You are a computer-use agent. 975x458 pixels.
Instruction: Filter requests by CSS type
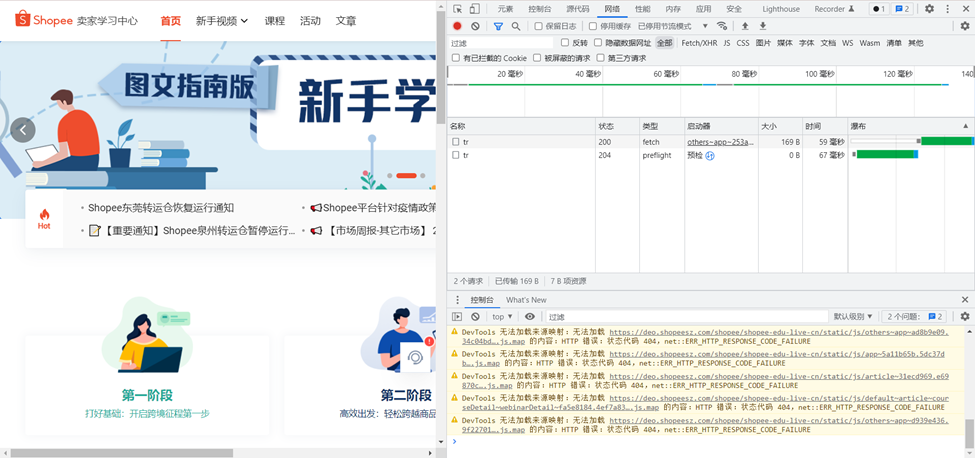742,43
